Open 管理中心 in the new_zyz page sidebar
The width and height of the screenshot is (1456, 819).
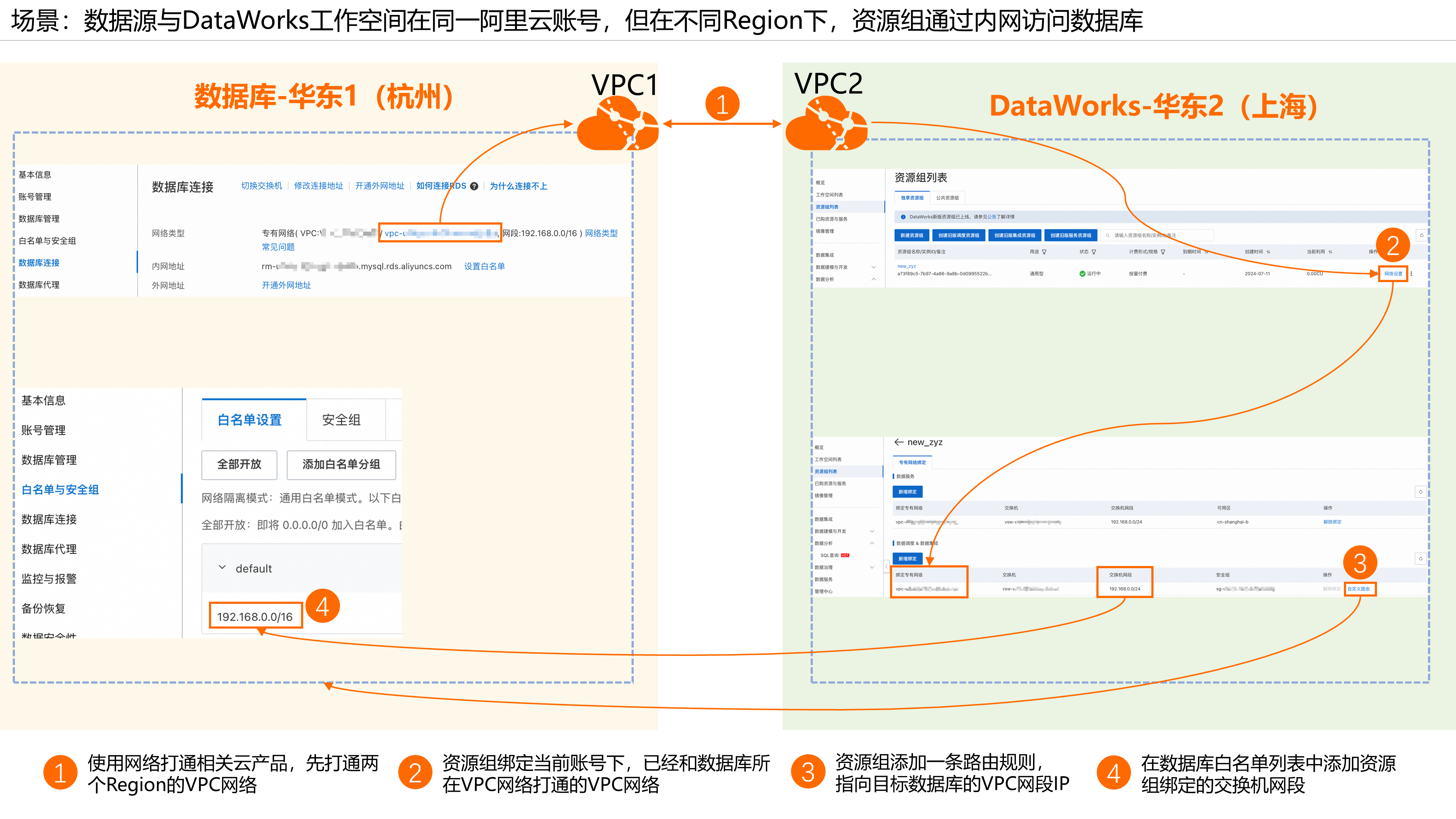pos(823,591)
